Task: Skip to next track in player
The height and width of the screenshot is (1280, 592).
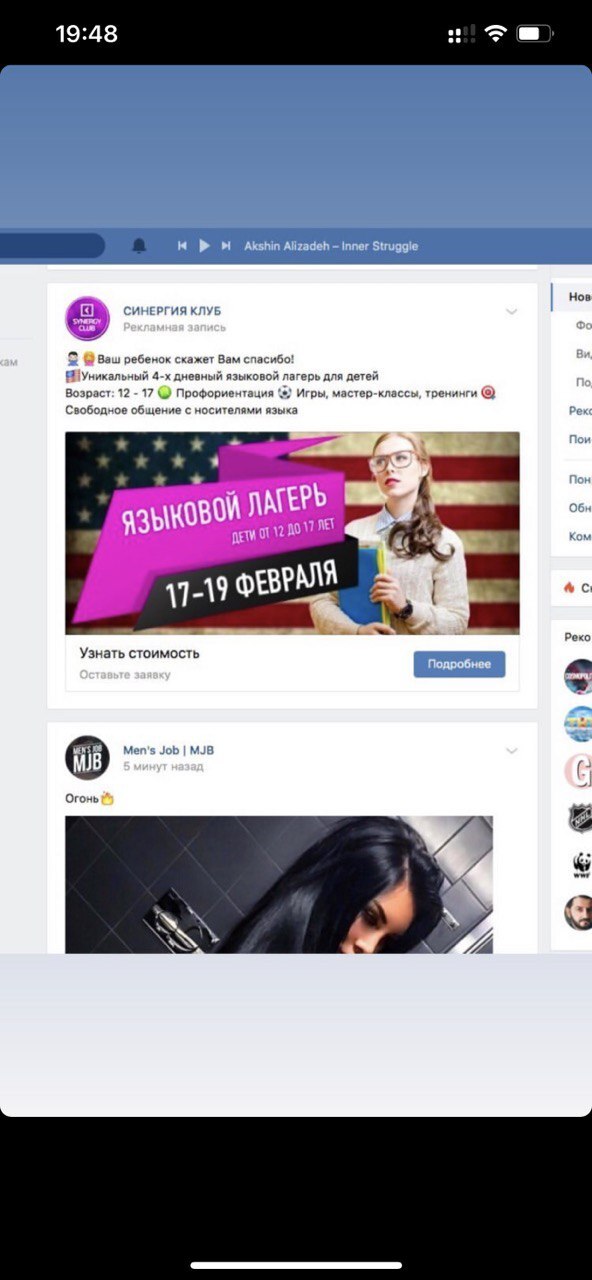Action: point(226,246)
